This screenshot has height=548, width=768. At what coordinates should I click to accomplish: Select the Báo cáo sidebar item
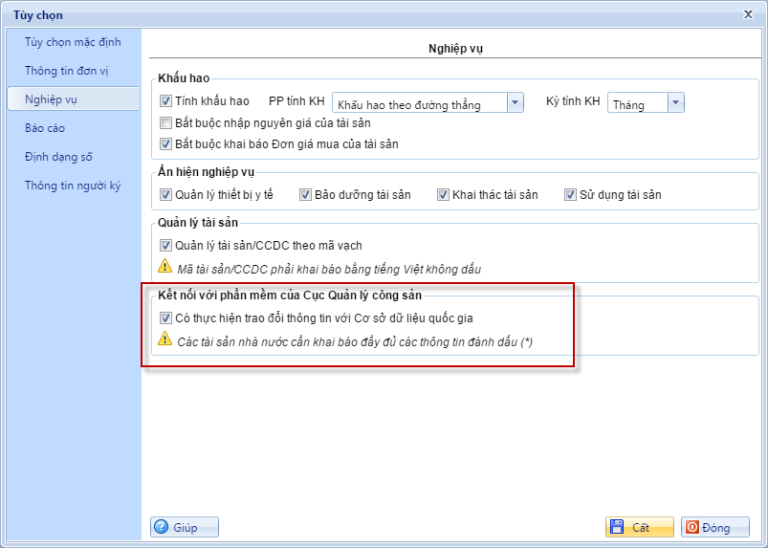pyautogui.click(x=45, y=128)
